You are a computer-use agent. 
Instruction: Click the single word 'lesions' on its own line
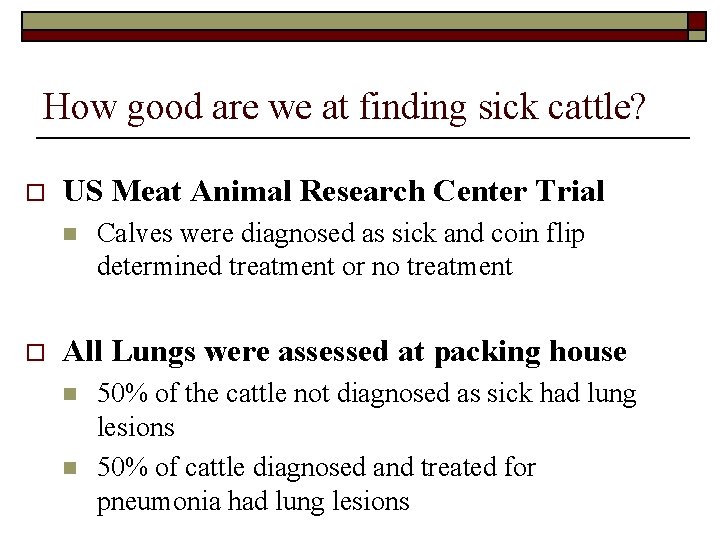(x=136, y=427)
